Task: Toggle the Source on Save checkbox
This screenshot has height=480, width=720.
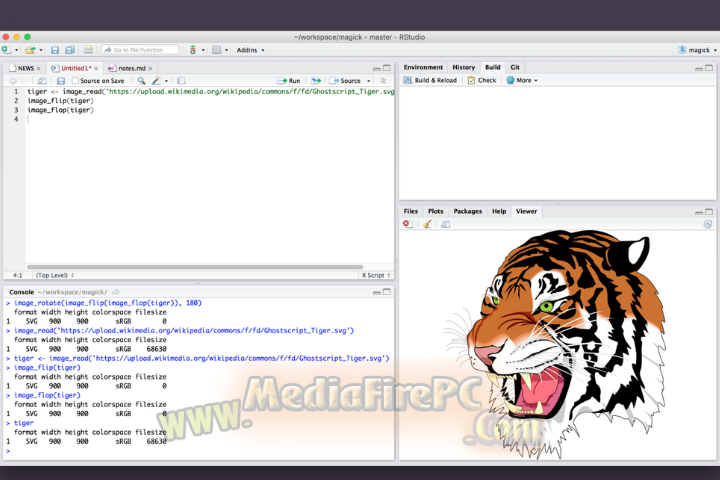Action: 75,81
